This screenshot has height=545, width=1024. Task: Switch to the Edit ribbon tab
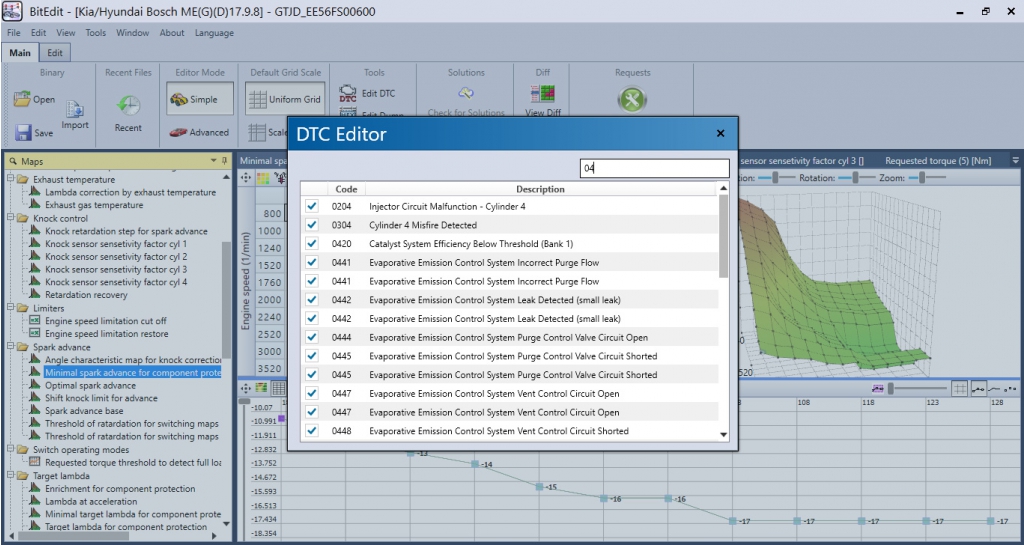click(x=56, y=53)
